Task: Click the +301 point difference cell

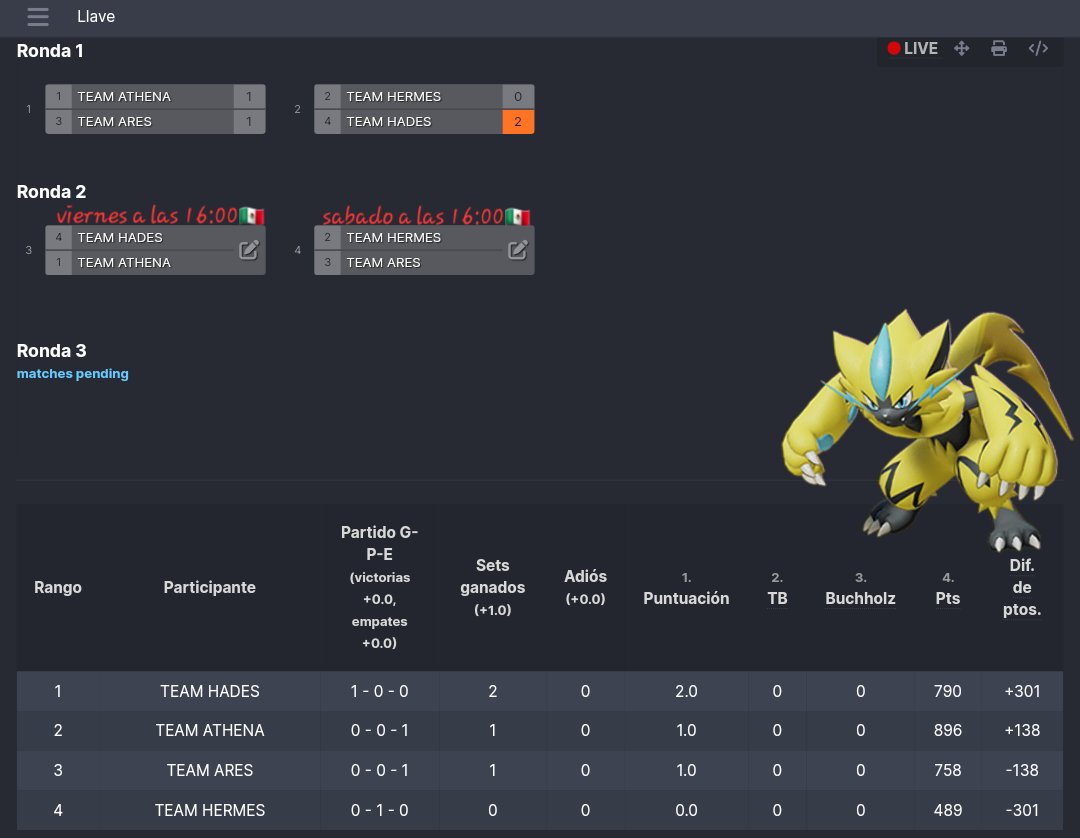Action: (x=1022, y=691)
